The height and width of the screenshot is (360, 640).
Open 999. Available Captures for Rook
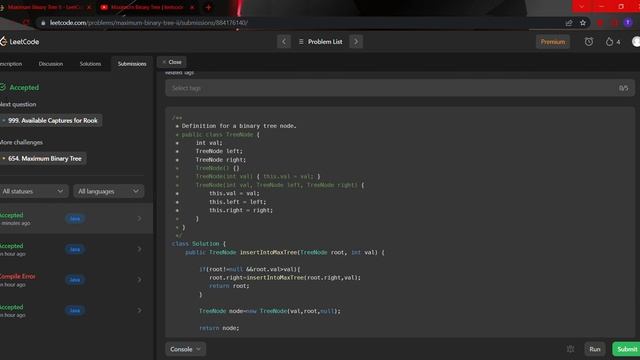click(x=52, y=120)
